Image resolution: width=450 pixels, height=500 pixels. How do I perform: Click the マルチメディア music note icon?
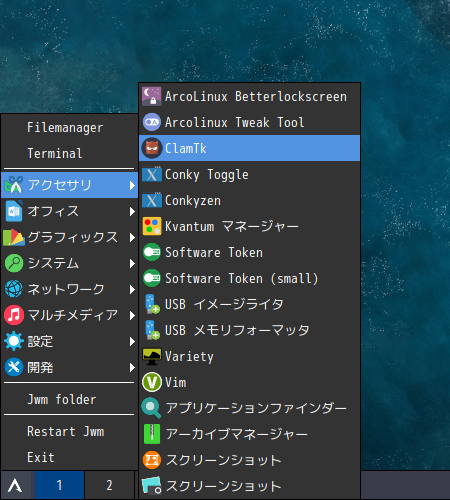tap(14, 315)
